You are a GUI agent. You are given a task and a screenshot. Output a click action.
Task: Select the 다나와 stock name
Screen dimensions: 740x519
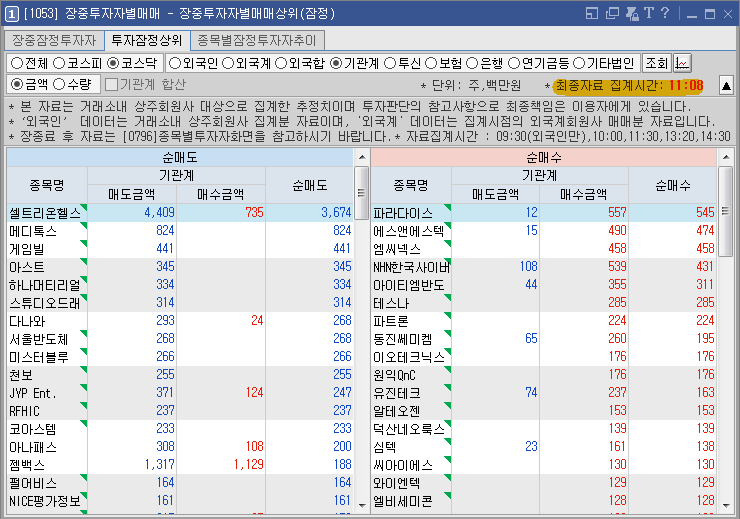tap(27, 321)
